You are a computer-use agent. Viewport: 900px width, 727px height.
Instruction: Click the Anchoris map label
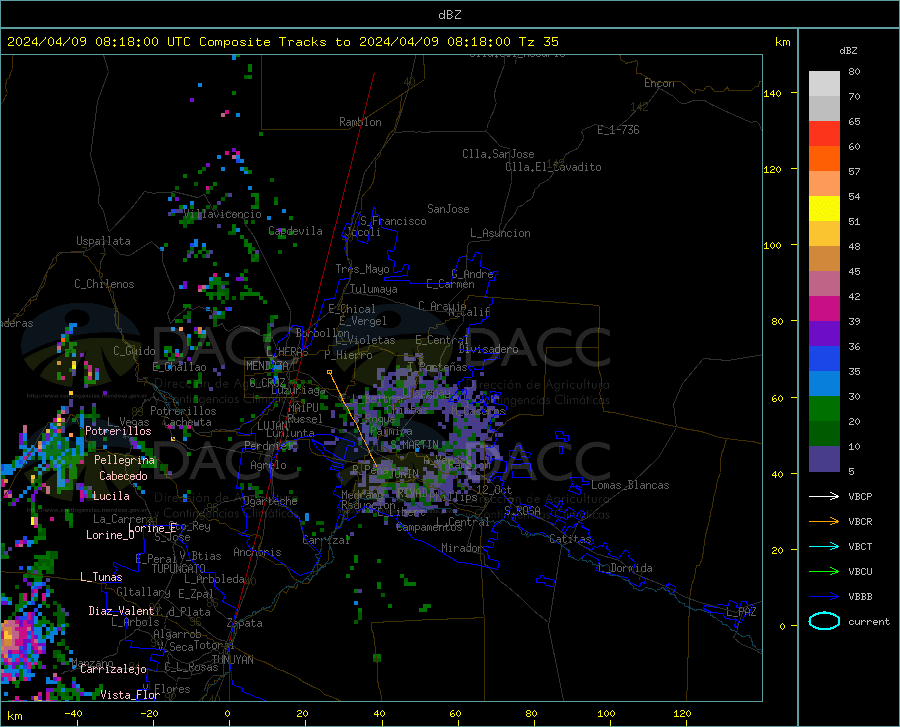click(x=257, y=552)
